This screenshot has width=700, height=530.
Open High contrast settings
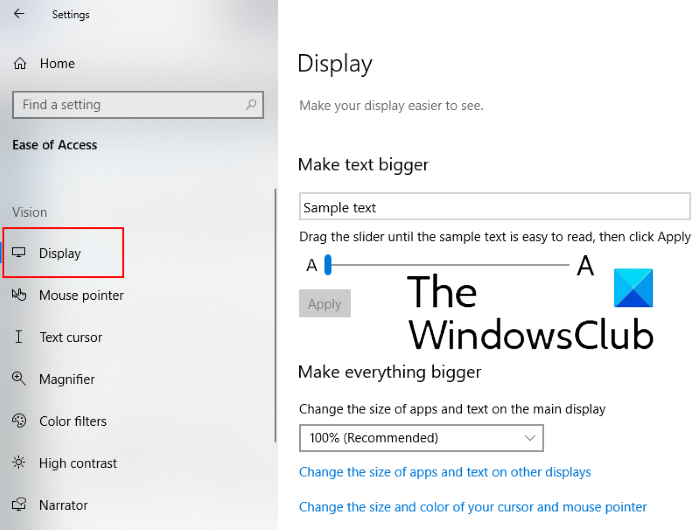point(78,463)
